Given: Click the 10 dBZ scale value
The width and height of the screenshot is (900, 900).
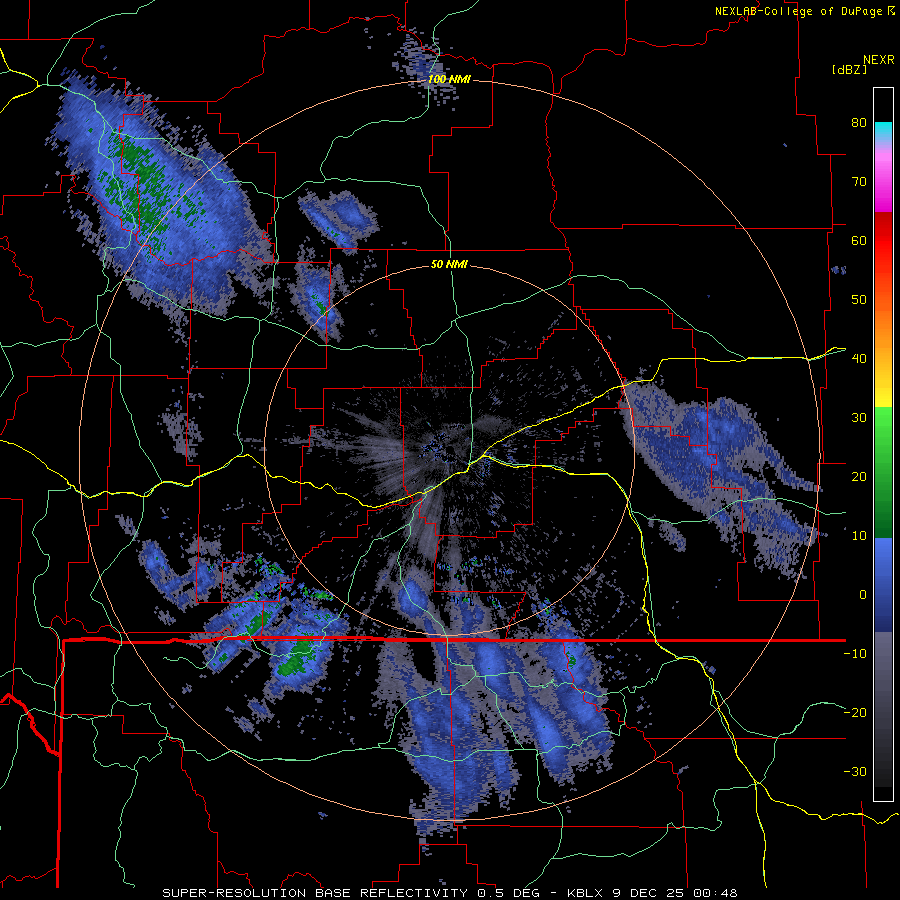Looking at the screenshot, I should coord(859,536).
